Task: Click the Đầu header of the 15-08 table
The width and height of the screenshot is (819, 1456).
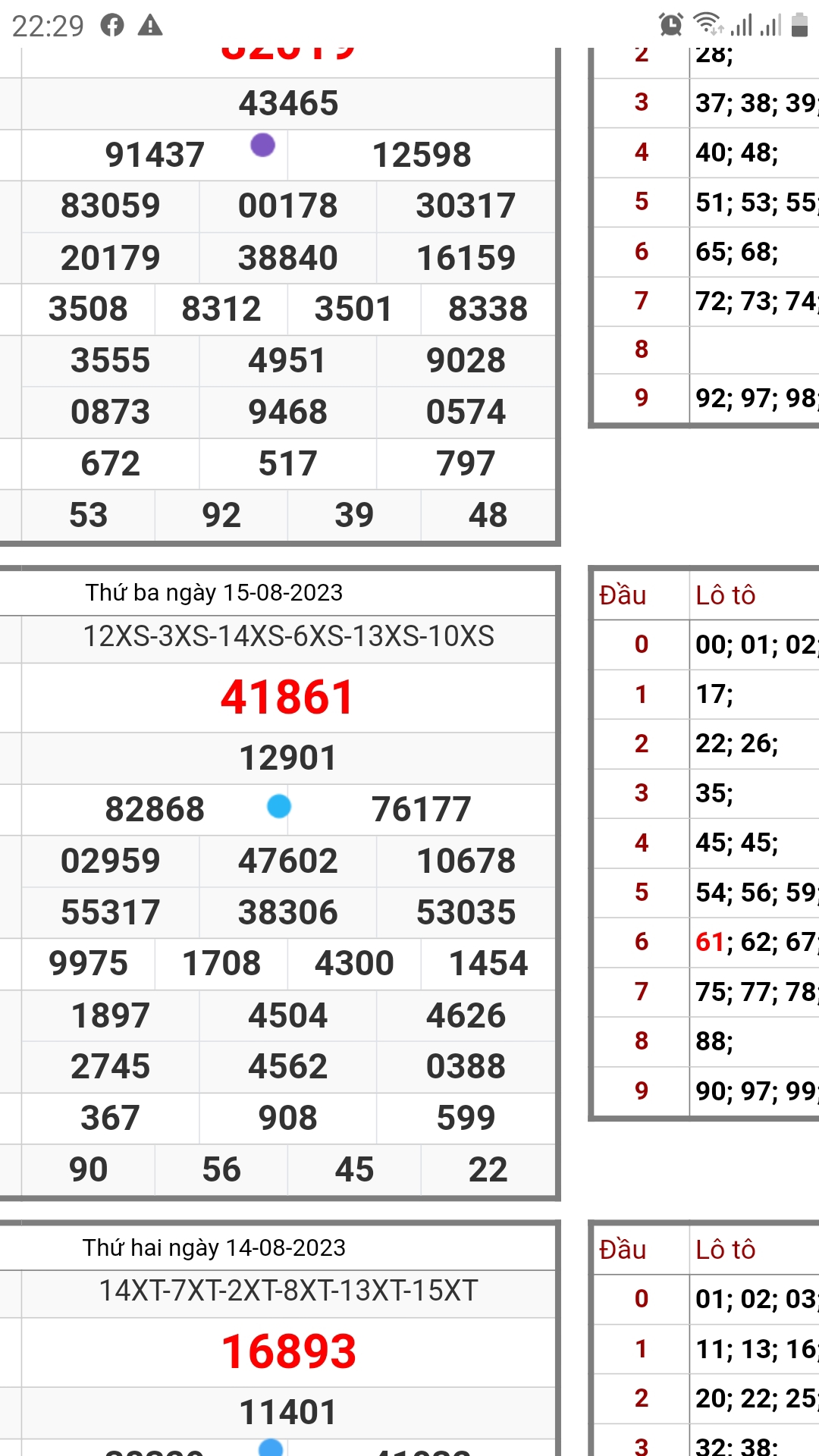Action: pos(623,595)
